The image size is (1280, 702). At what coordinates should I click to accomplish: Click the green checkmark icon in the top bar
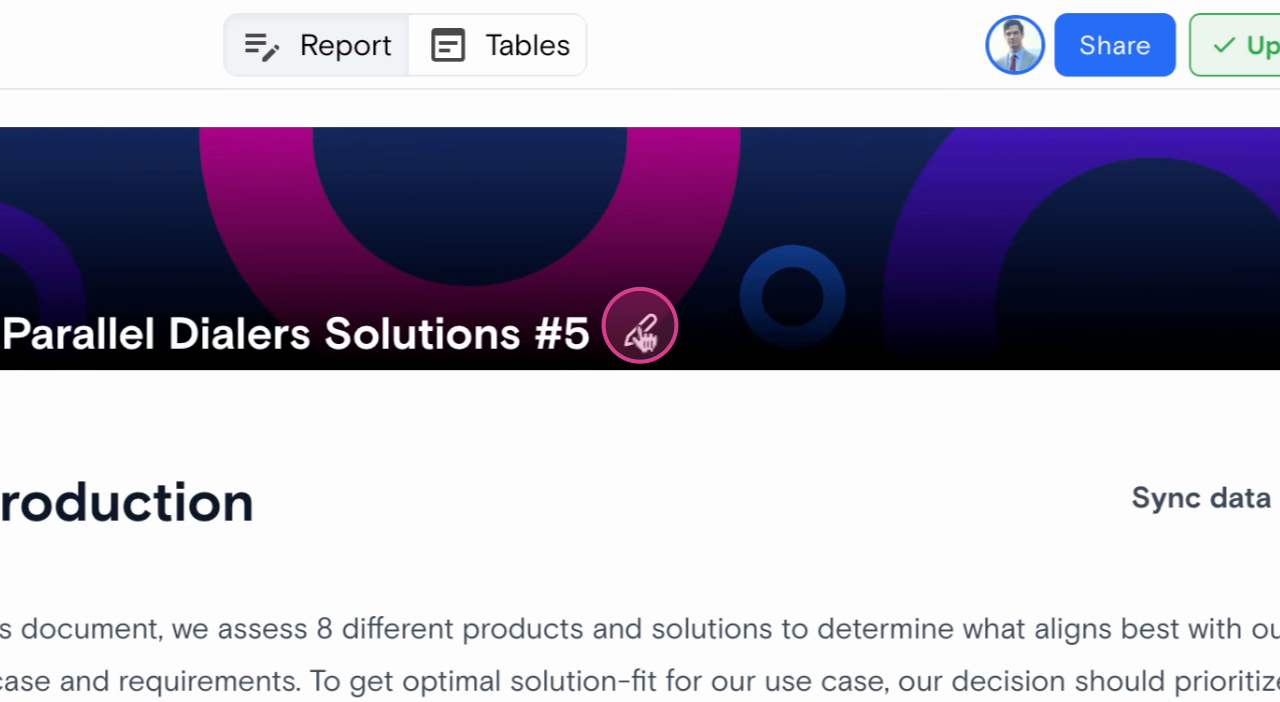pos(1223,46)
